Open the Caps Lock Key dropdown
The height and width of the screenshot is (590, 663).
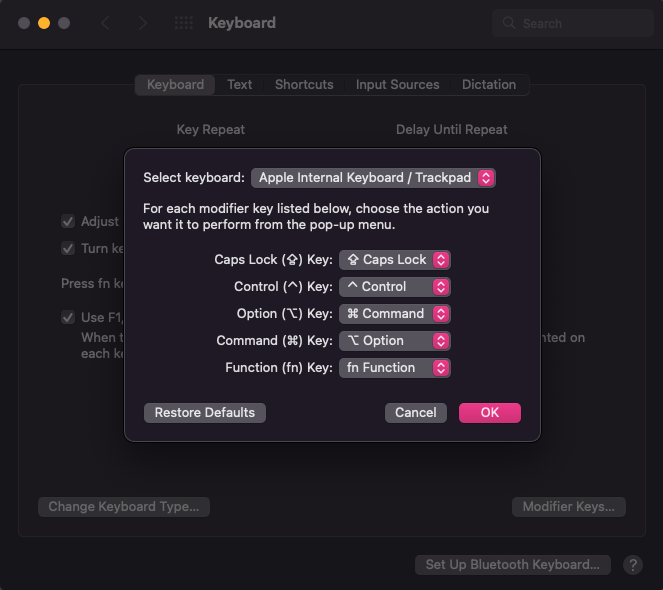click(x=395, y=260)
